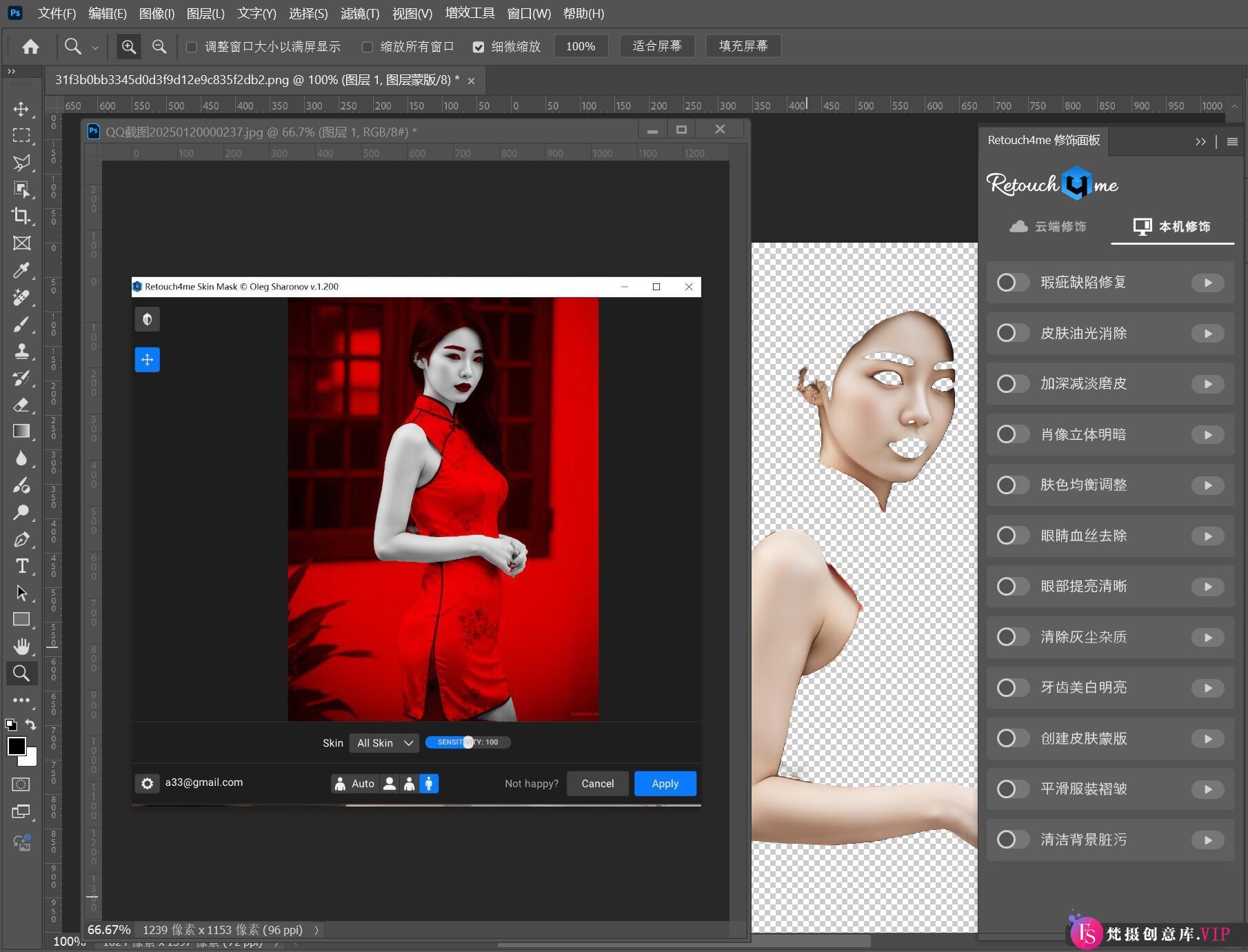Toggle the 瑕疵缺陷修复 switch on
The width and height of the screenshot is (1248, 952).
point(1012,282)
